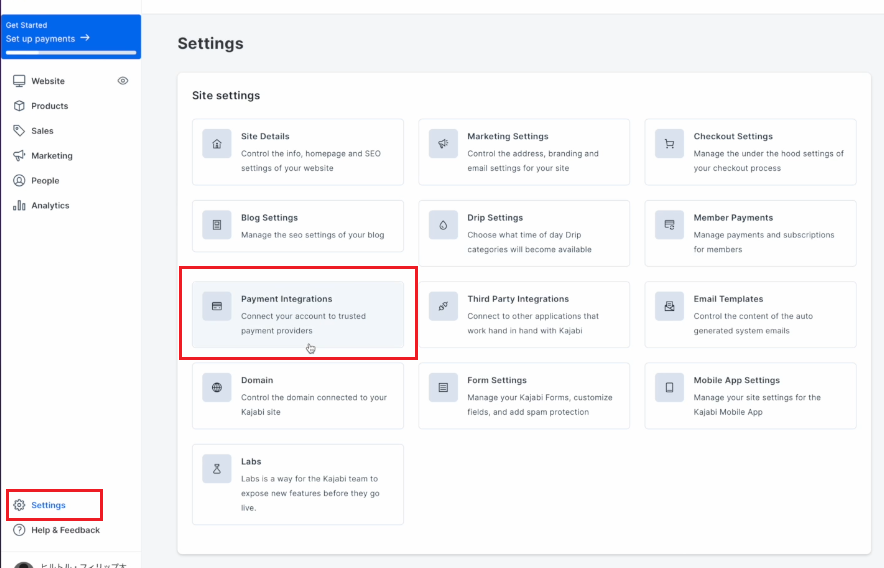This screenshot has width=884, height=568.
Task: Click text 'Control the domain connected to your Kajabi site'
Action: pos(313,404)
